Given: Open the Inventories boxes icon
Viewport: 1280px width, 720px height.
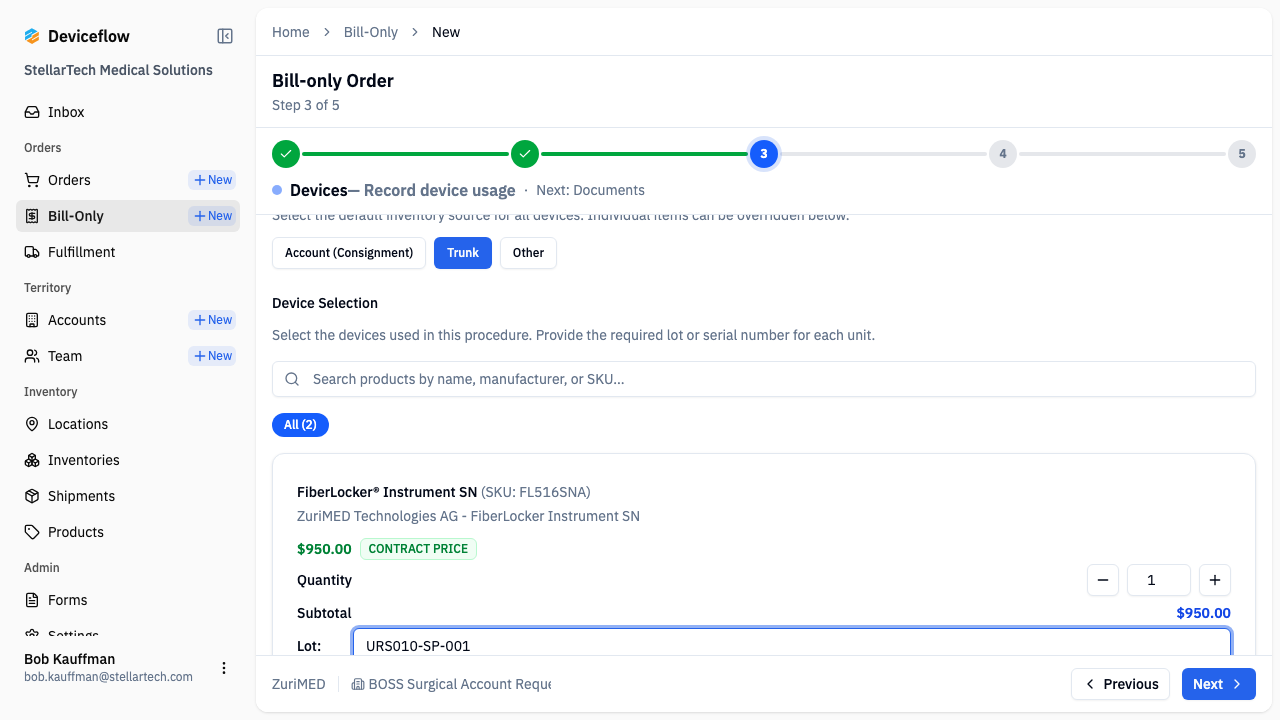Looking at the screenshot, I should coord(32,460).
